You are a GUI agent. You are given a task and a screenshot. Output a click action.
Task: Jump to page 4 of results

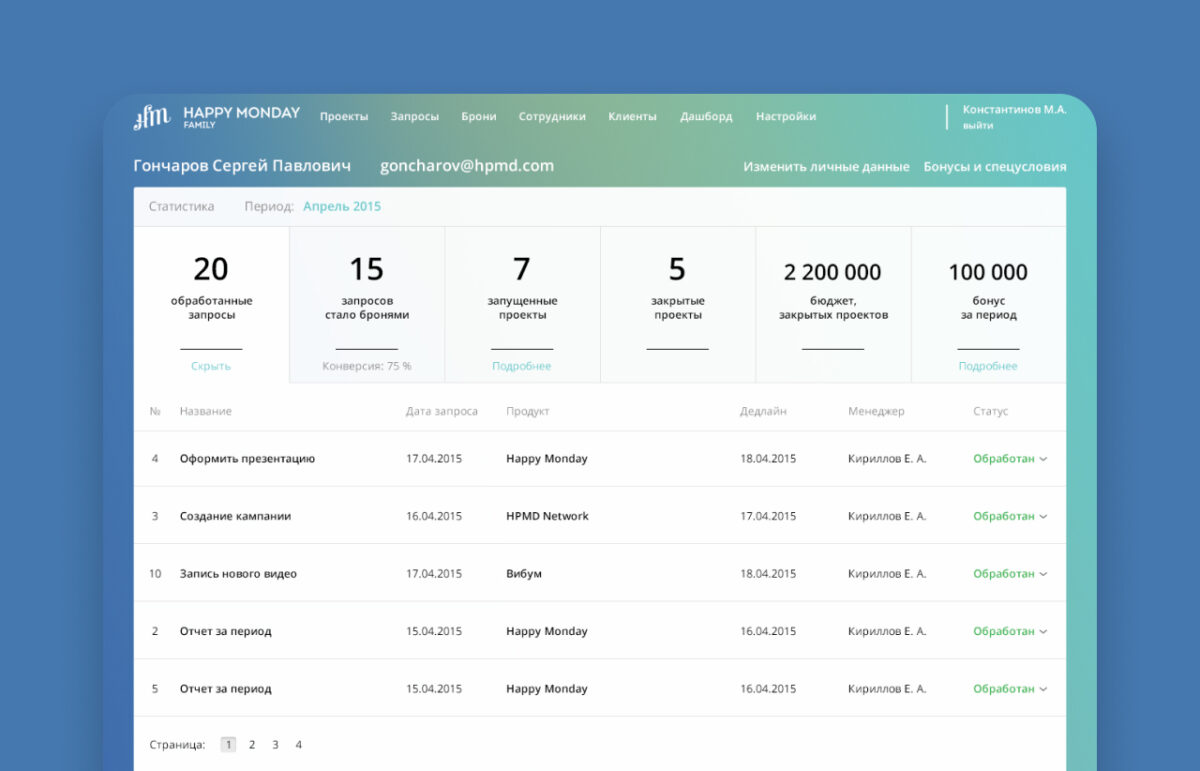pyautogui.click(x=298, y=745)
